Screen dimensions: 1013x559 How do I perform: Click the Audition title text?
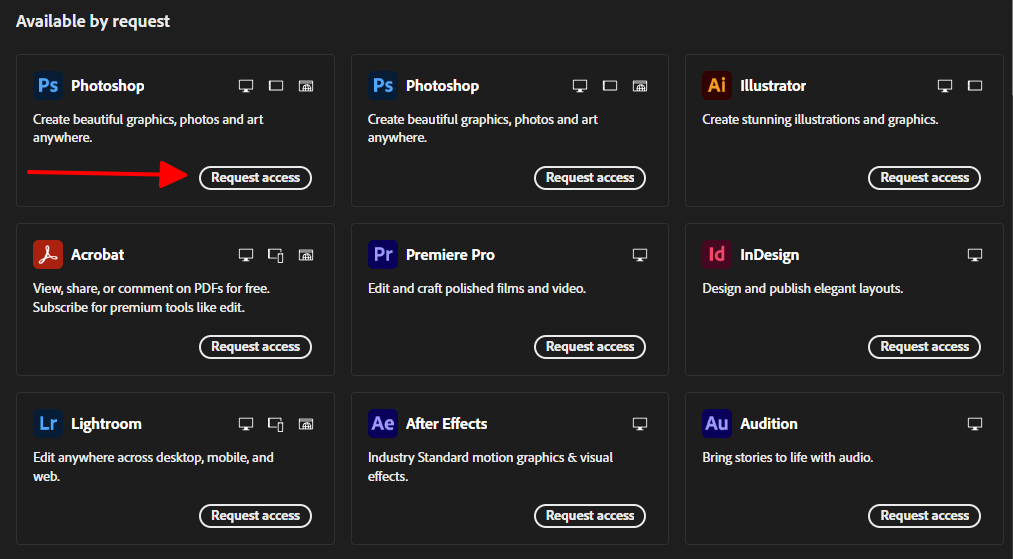tap(769, 424)
